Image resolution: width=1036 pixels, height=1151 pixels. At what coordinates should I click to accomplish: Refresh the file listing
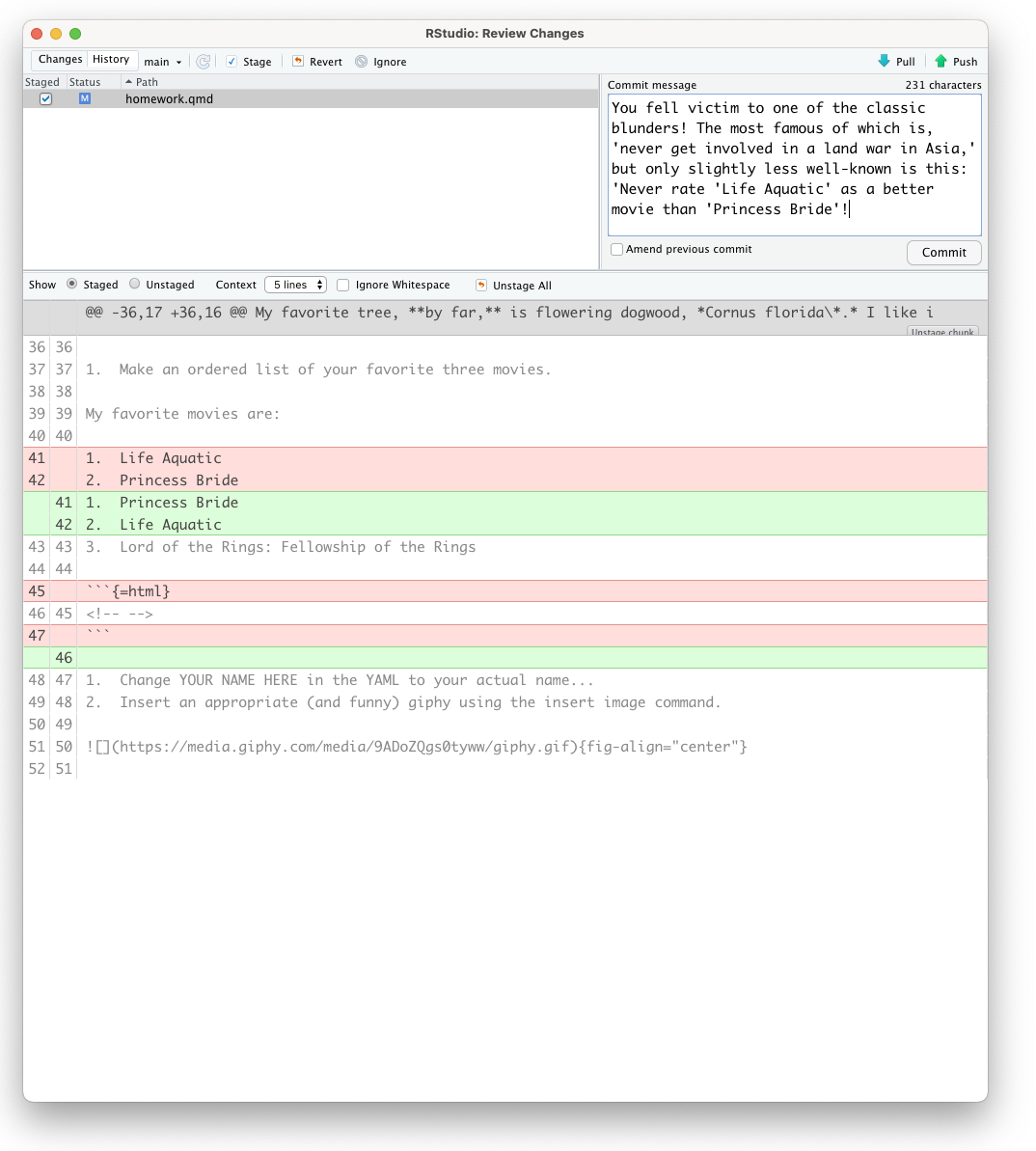click(204, 61)
